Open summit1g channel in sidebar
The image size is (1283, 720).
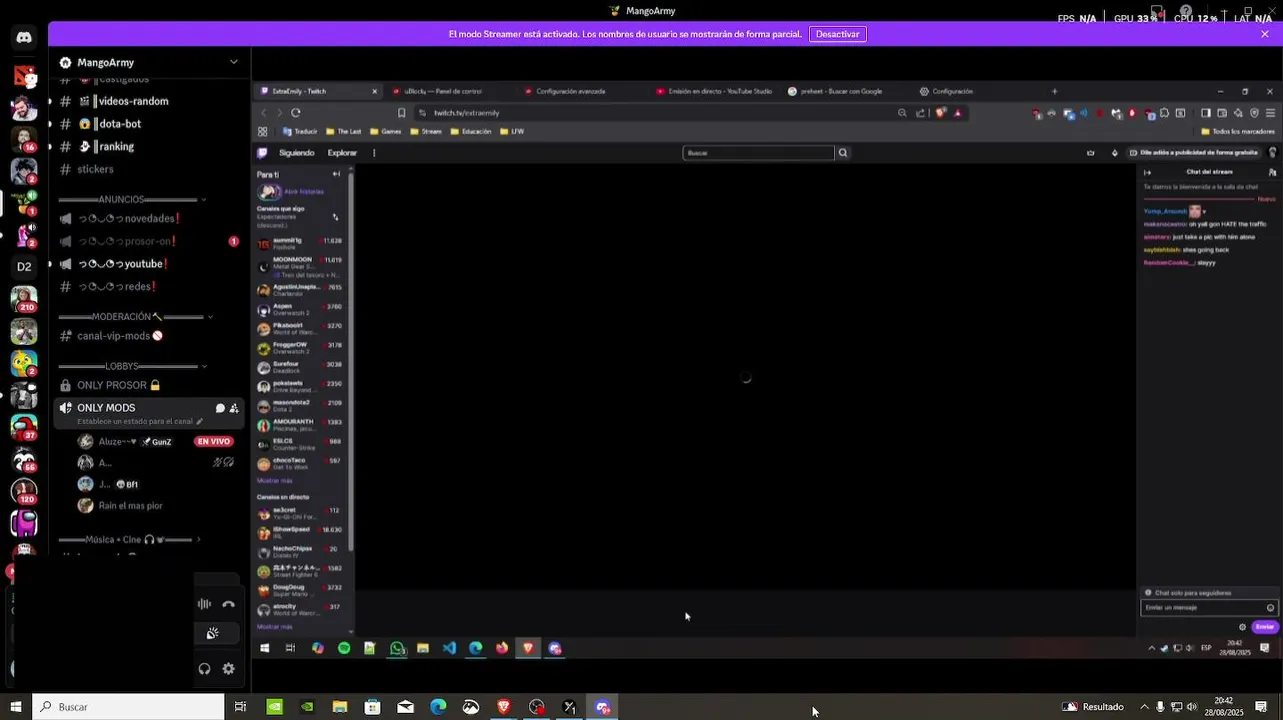(x=300, y=243)
